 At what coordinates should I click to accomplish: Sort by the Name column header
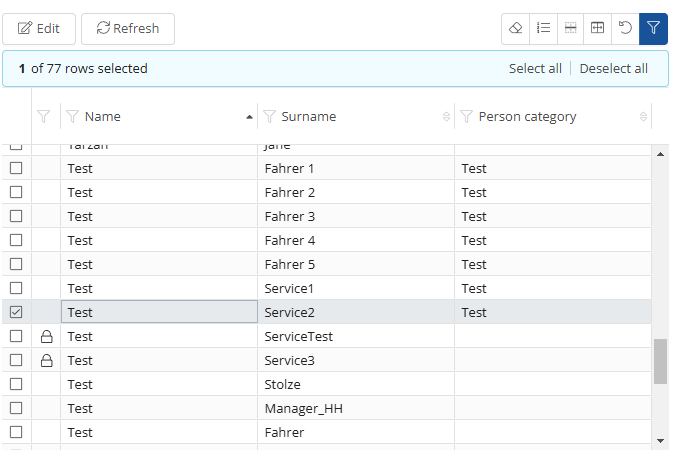pos(103,117)
